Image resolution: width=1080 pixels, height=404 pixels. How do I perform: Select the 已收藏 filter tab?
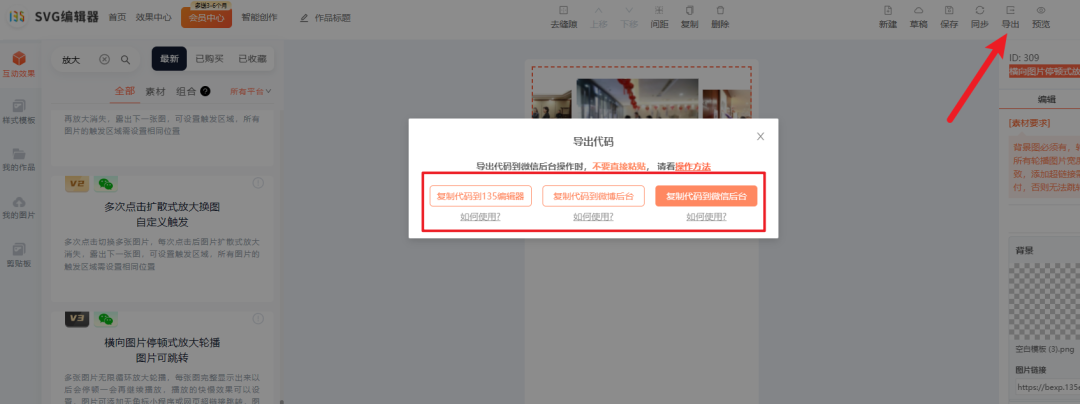(252, 59)
